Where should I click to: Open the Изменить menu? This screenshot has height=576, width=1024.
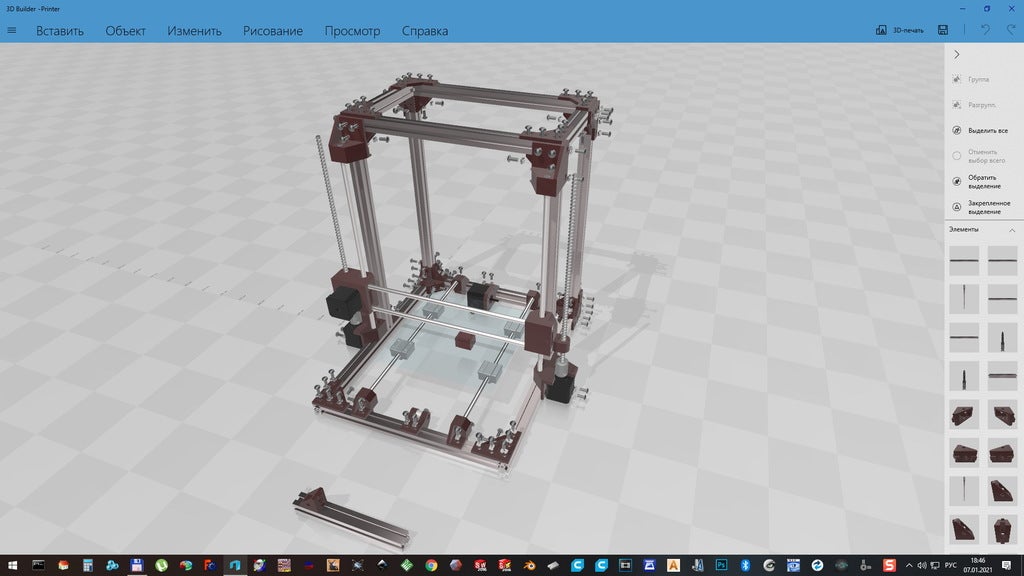194,31
